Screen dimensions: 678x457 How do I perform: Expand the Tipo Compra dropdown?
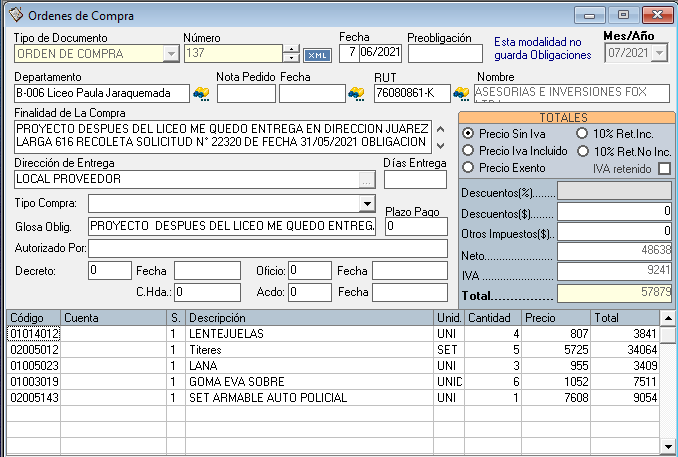click(367, 203)
